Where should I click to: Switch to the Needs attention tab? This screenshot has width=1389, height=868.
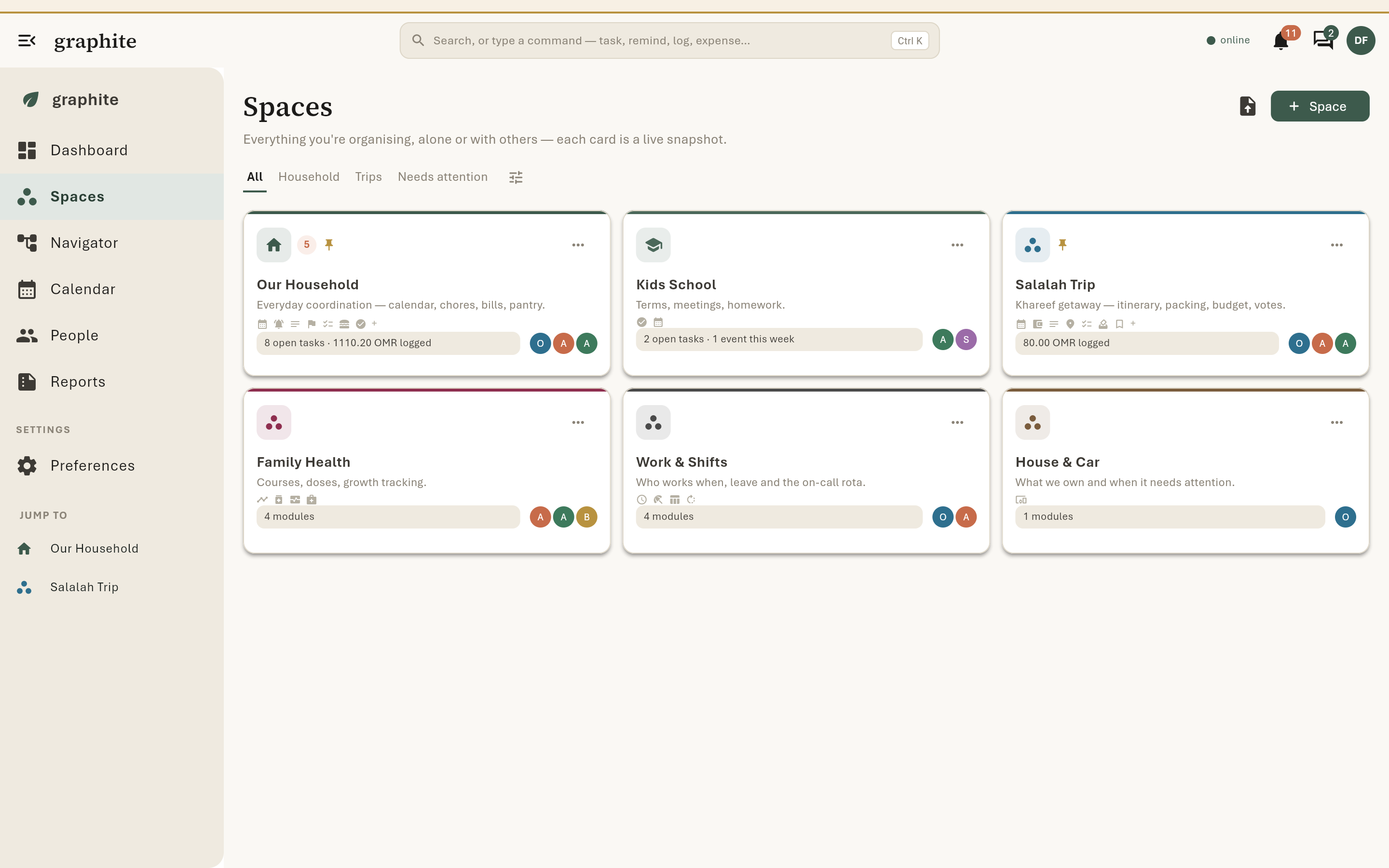pyautogui.click(x=443, y=177)
